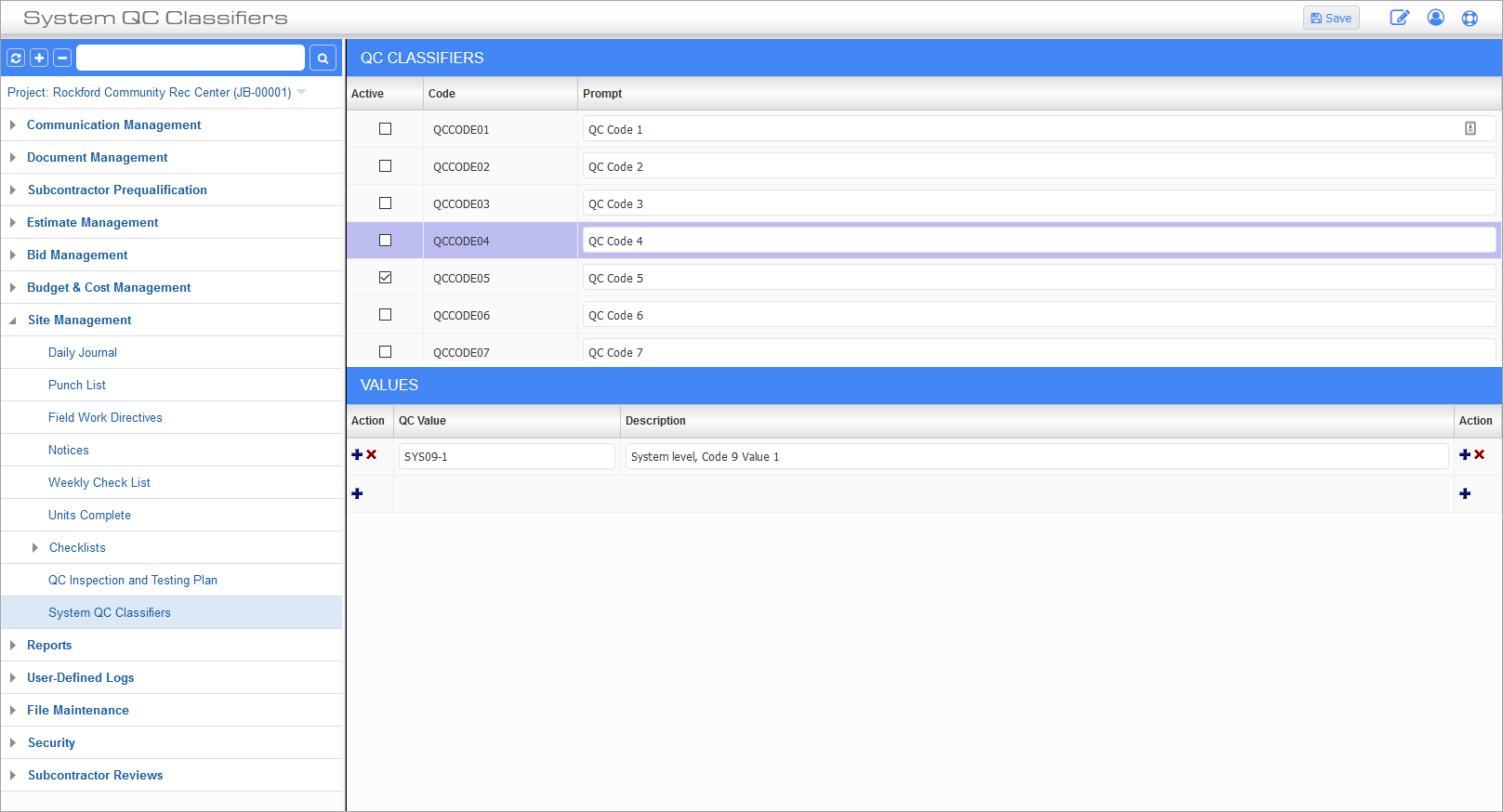Screen dimensions: 1503x812
Task: Collapse Site Management arrow
Action: [x=13, y=320]
